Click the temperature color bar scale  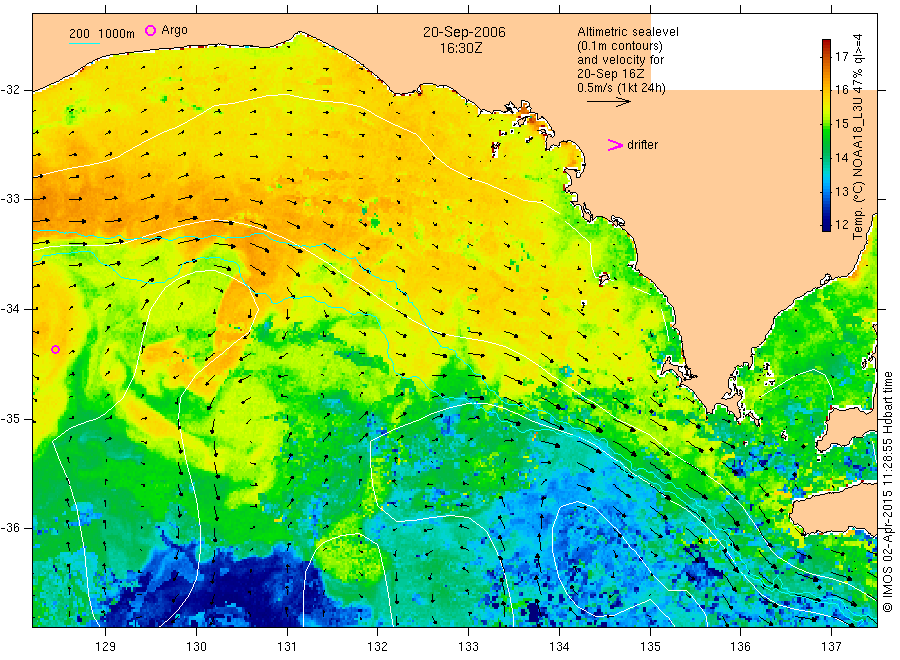(826, 135)
